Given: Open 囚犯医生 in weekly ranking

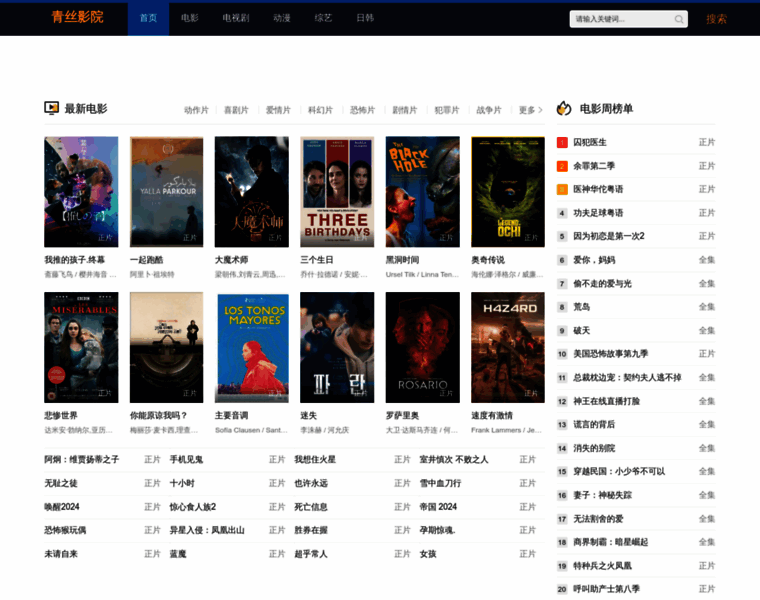Looking at the screenshot, I should [590, 142].
